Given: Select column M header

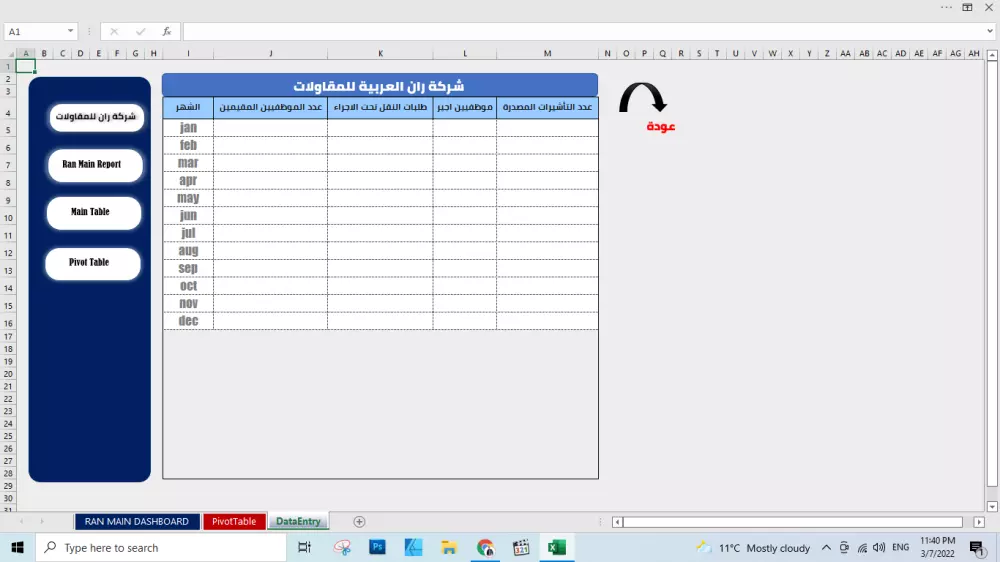Looking at the screenshot, I should [547, 54].
